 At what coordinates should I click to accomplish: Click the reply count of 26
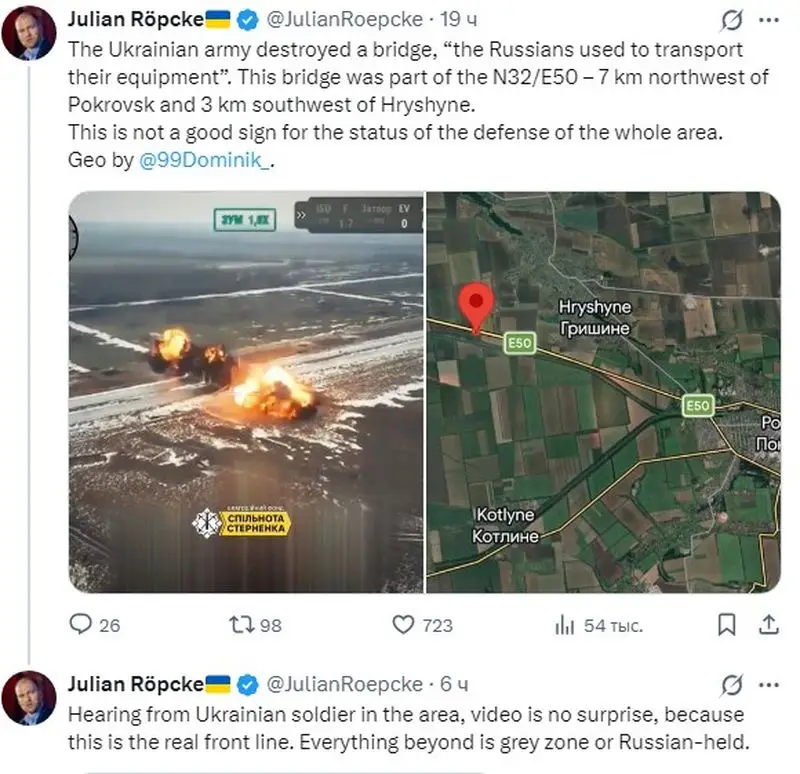109,624
